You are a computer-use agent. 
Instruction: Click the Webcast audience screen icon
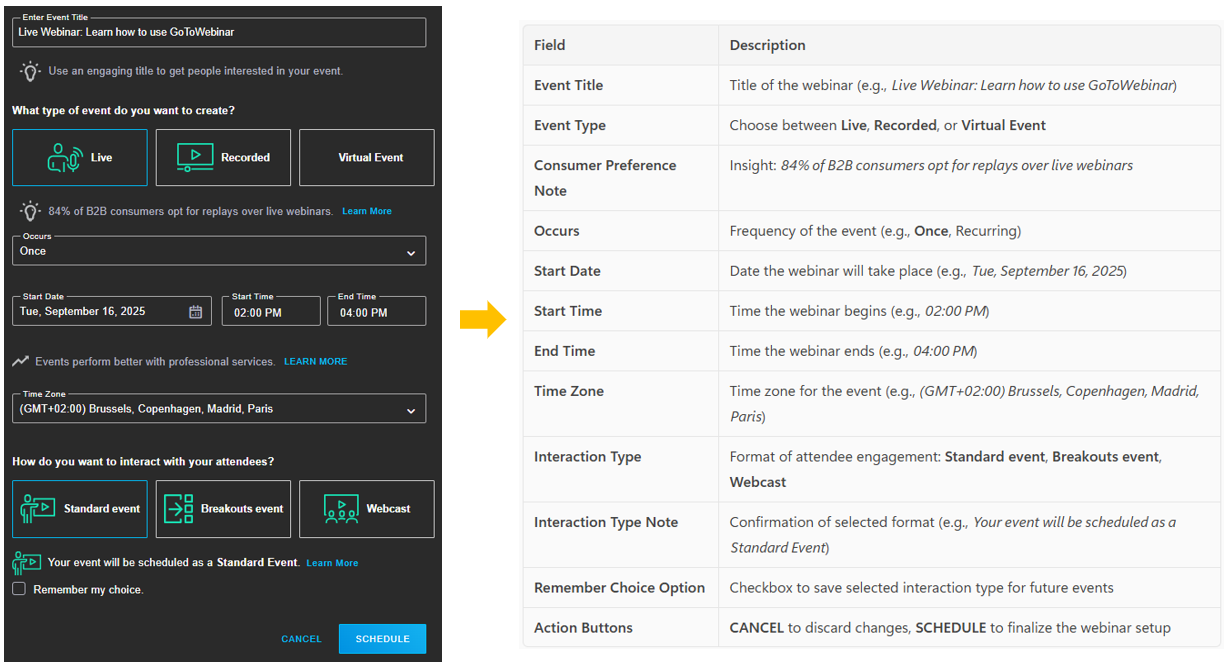click(x=341, y=509)
